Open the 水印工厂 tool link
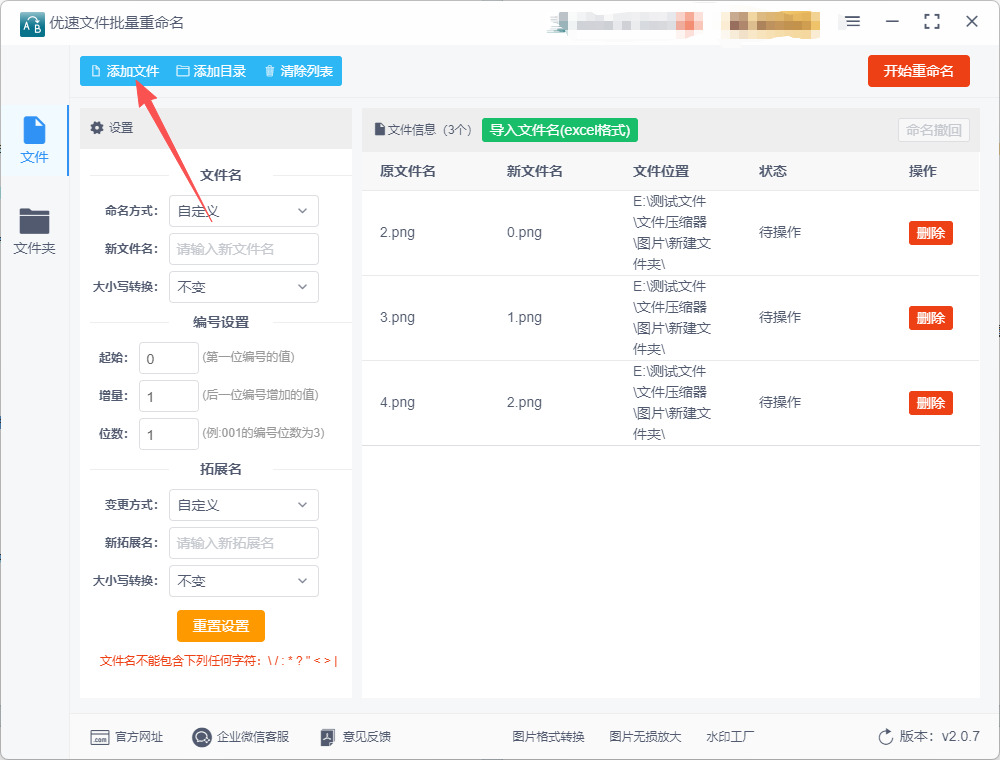1000x760 pixels. (x=730, y=737)
